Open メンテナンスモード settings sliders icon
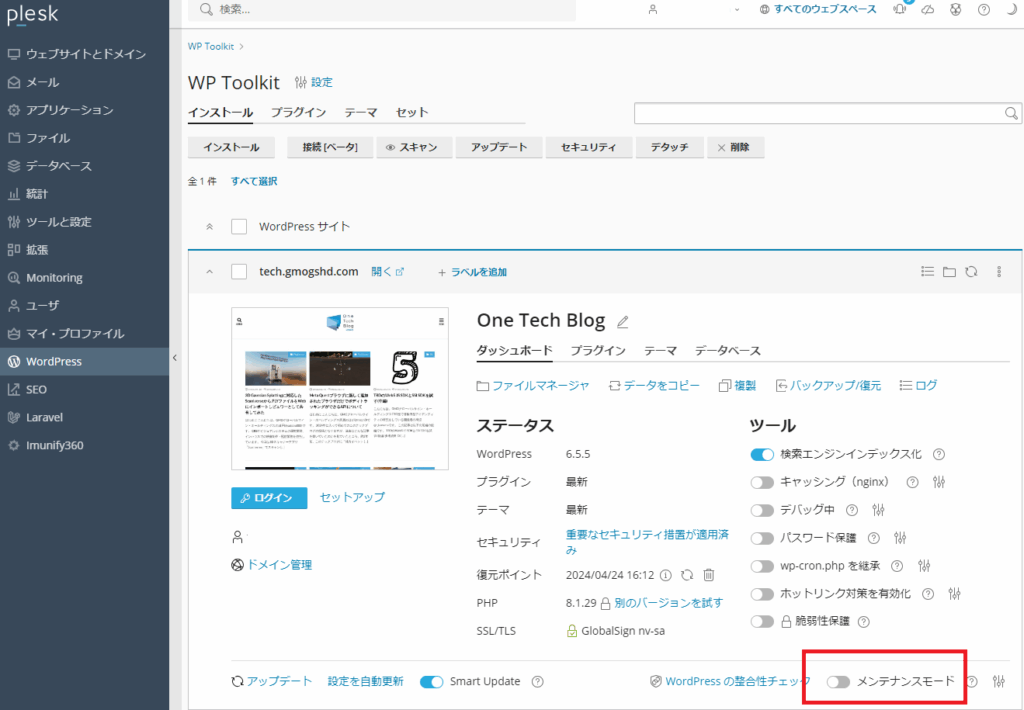This screenshot has width=1024, height=710. pyautogui.click(x=999, y=681)
